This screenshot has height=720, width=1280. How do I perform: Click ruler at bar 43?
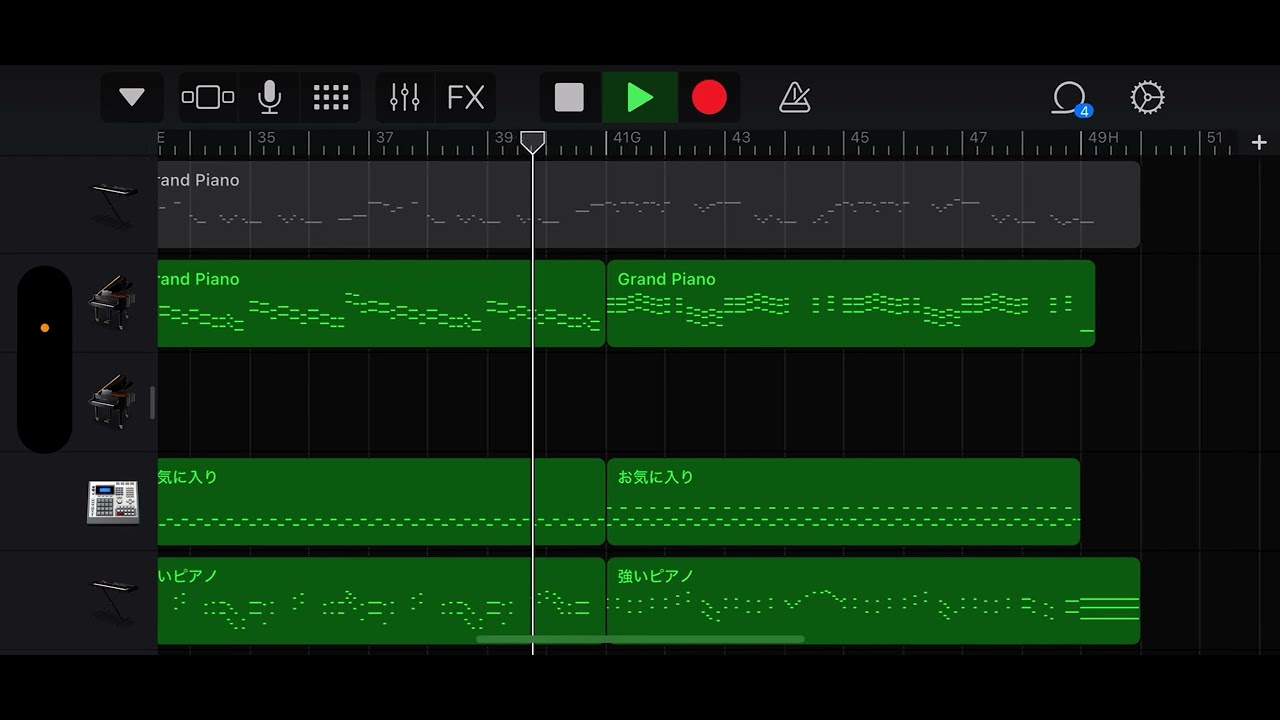tap(740, 138)
